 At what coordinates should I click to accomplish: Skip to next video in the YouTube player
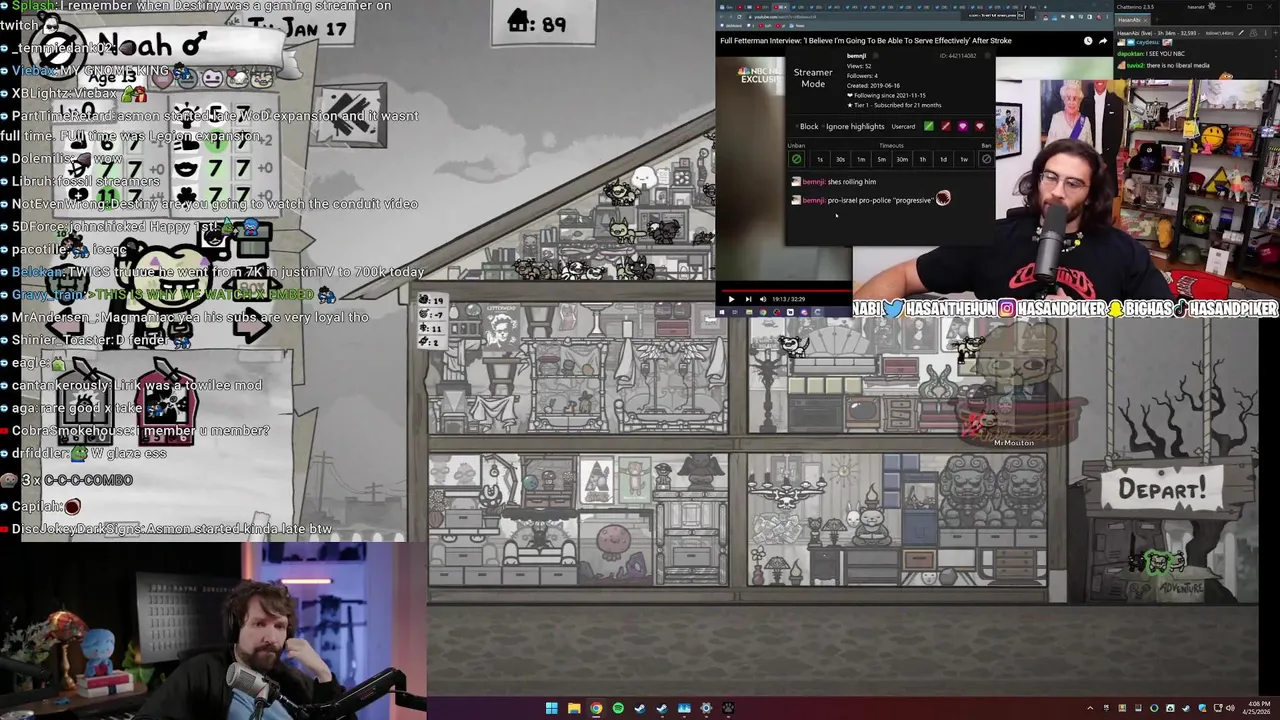tap(748, 299)
